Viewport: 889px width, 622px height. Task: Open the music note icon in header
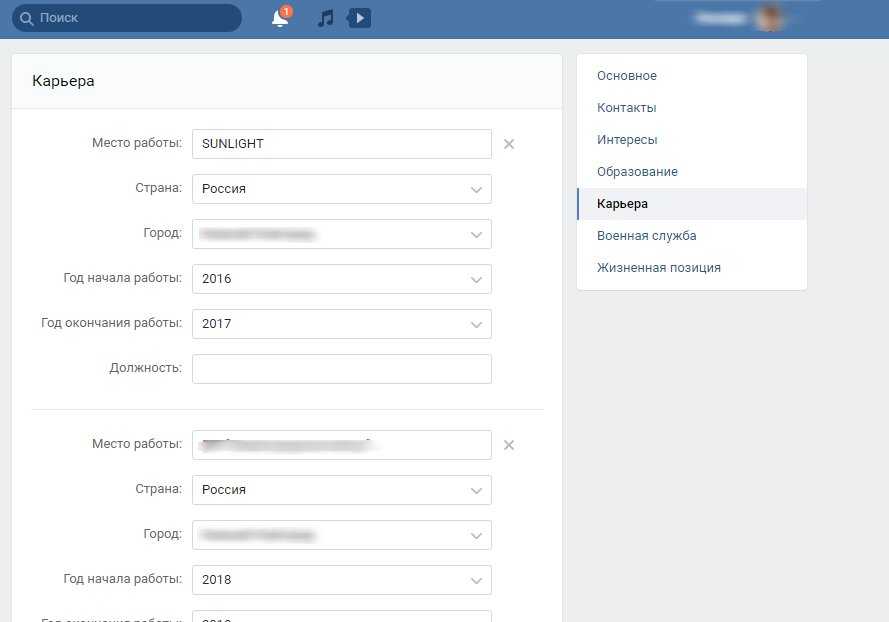point(325,18)
